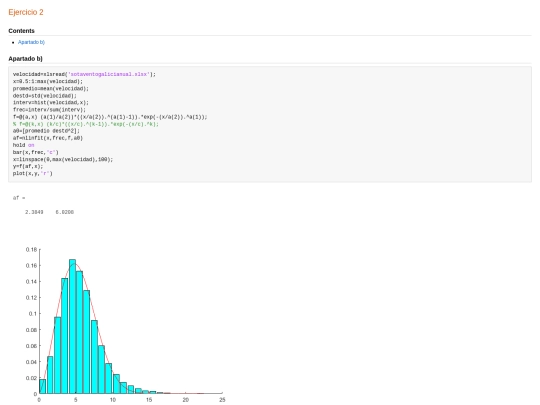Click the code line 'promedio=mean(velocidad);'
The height and width of the screenshot is (405, 540).
(51, 89)
